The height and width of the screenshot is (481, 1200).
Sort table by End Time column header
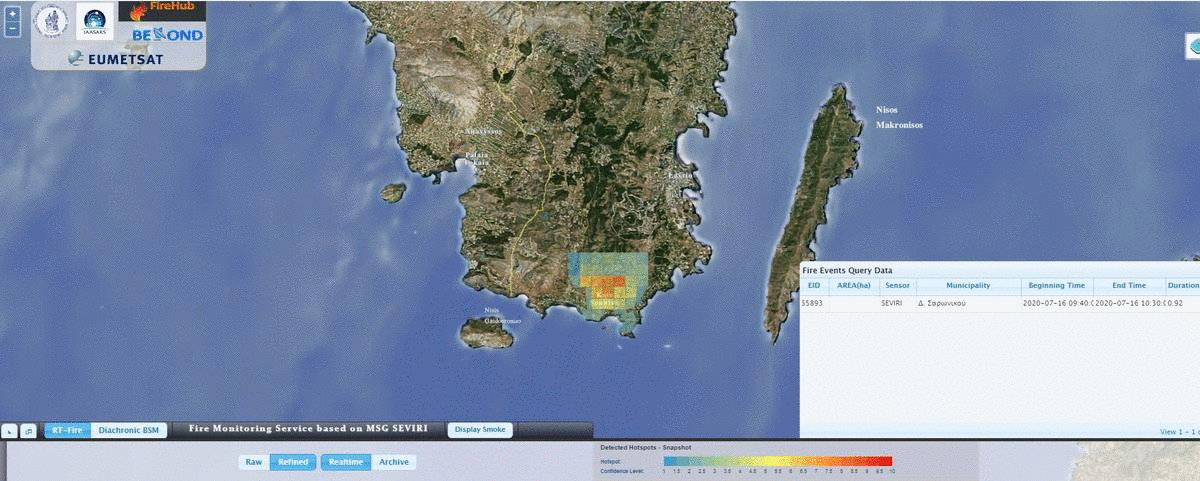(x=1129, y=286)
